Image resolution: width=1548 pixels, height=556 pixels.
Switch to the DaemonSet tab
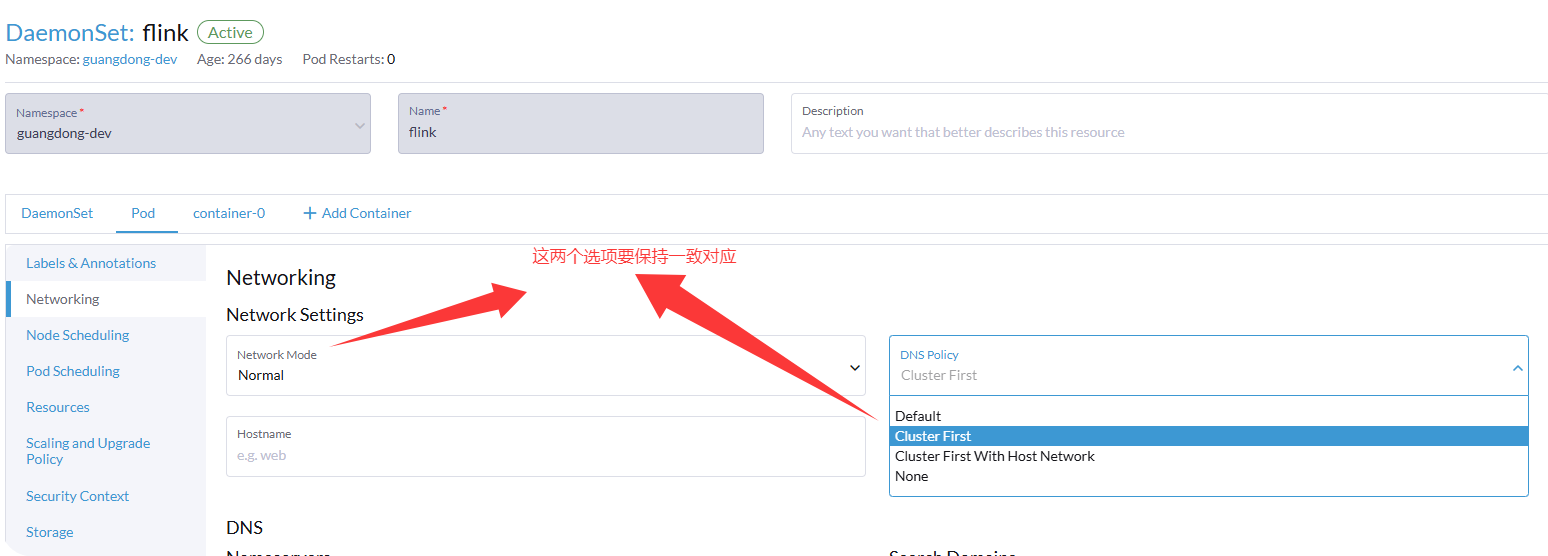[x=57, y=213]
